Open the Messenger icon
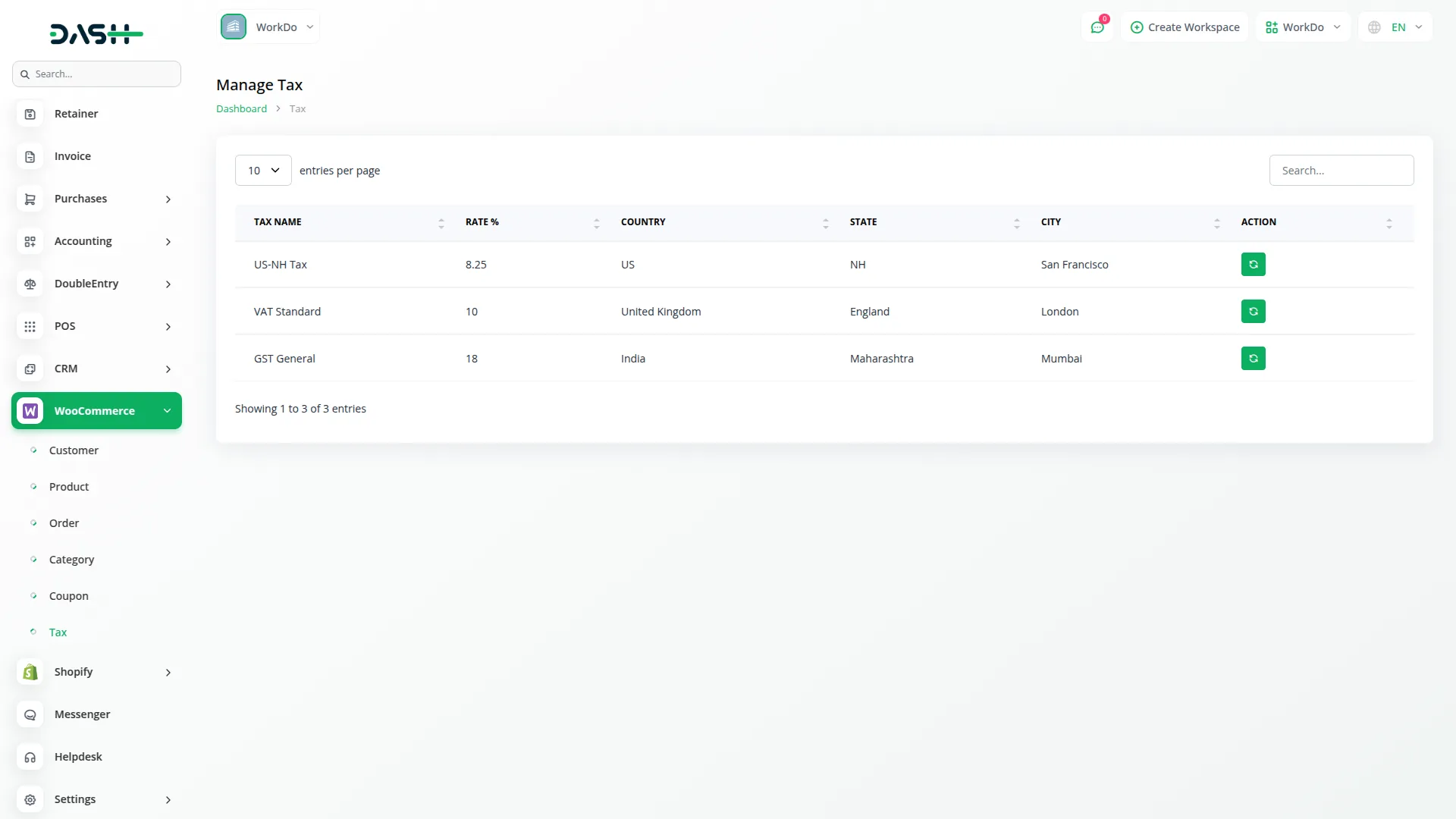The height and width of the screenshot is (819, 1456). [30, 714]
